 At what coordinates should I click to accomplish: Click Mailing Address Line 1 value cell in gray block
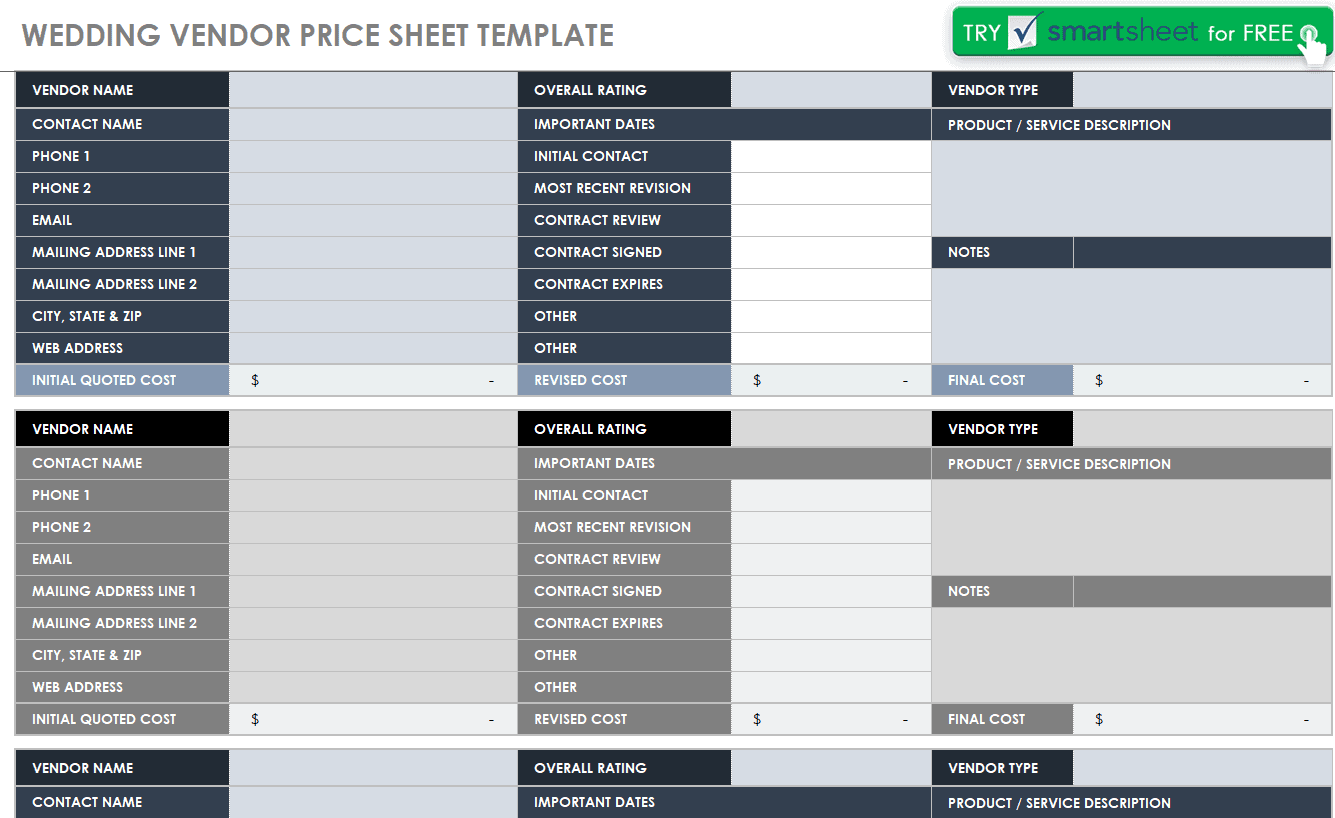click(373, 591)
